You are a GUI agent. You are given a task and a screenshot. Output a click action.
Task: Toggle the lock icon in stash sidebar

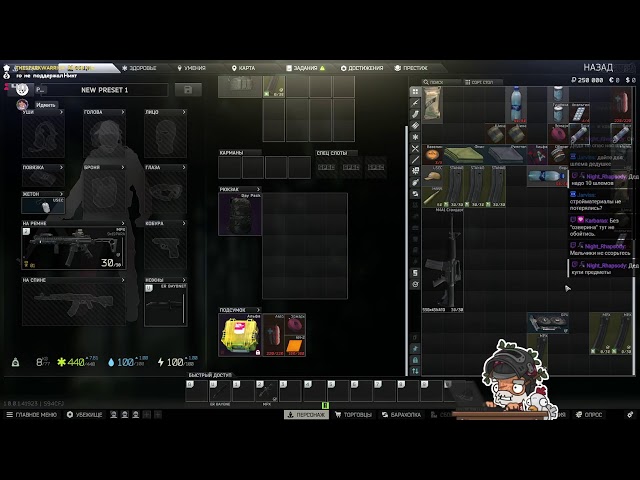coord(415,360)
